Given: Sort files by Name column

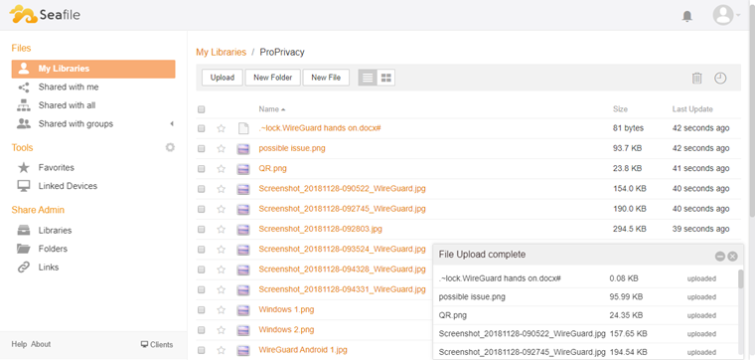Looking at the screenshot, I should click(272, 109).
